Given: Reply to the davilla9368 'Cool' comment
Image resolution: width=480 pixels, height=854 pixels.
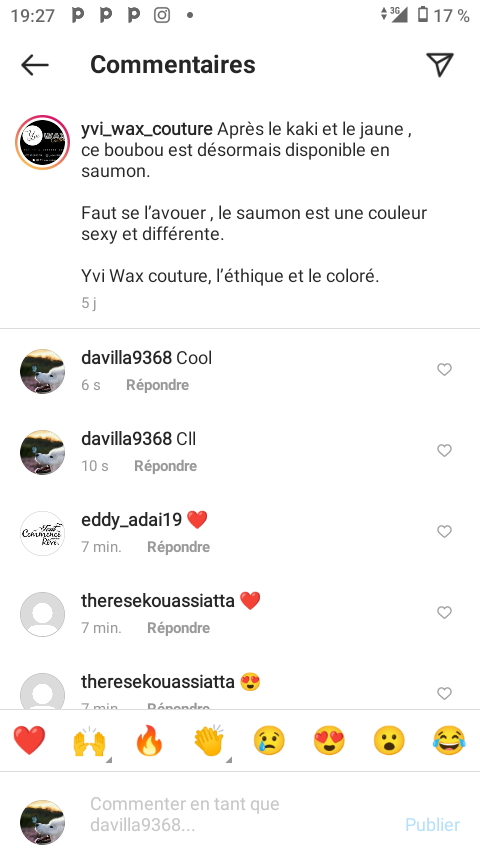Looking at the screenshot, I should 157,385.
